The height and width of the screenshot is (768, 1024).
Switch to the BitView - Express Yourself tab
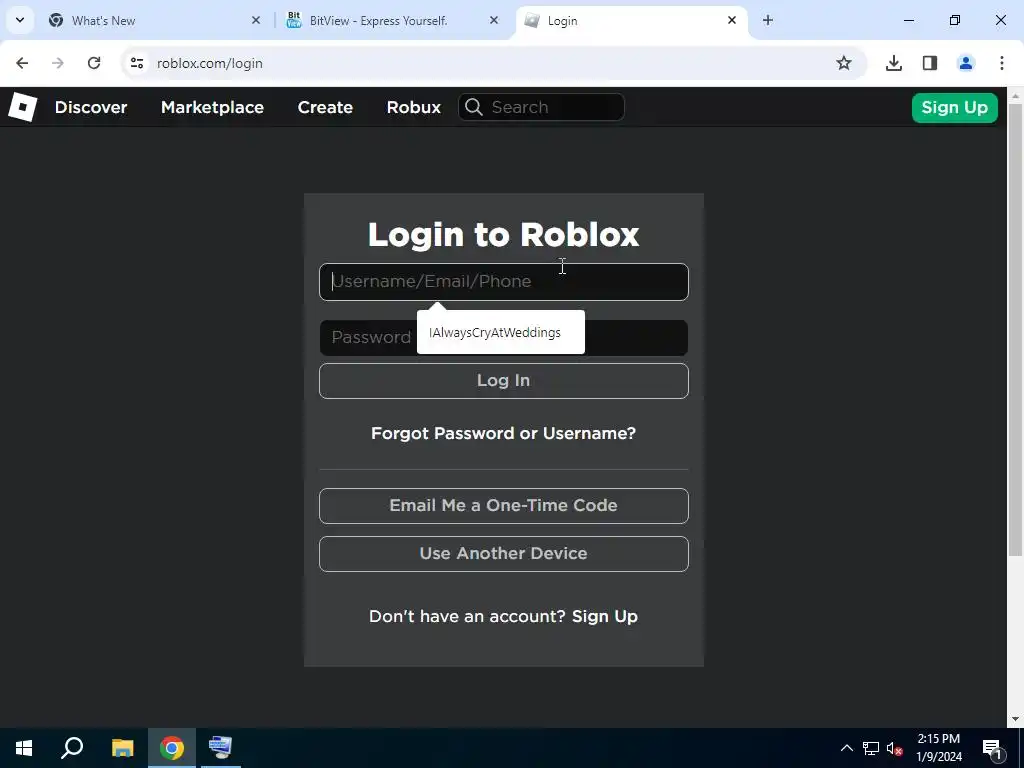[394, 20]
